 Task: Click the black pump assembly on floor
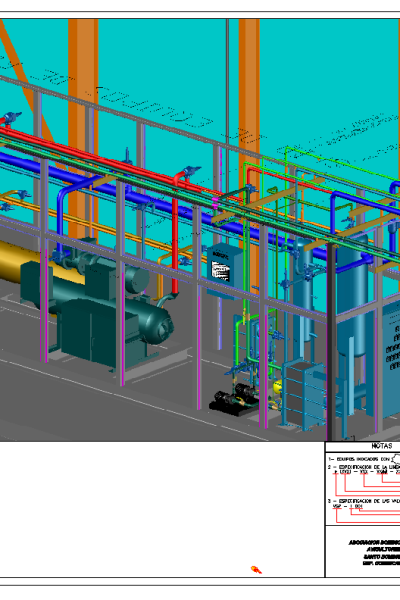233,400
